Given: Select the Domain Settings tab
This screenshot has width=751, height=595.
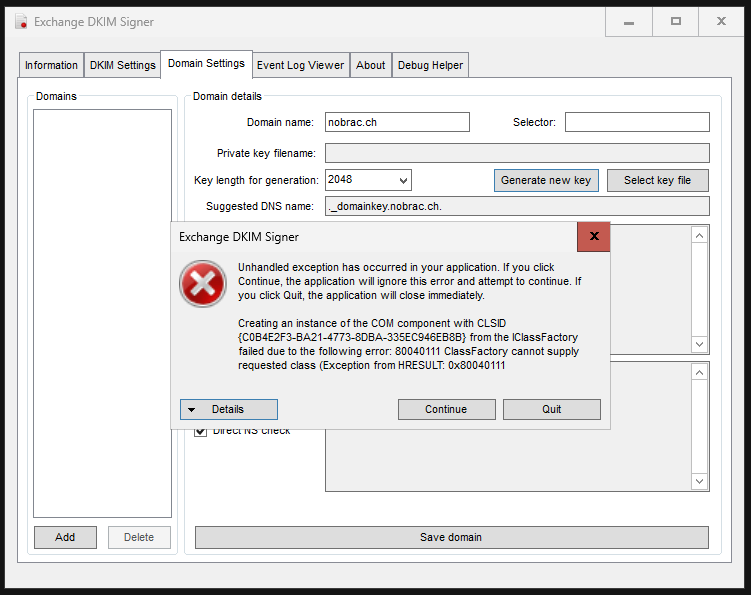Looking at the screenshot, I should [206, 64].
